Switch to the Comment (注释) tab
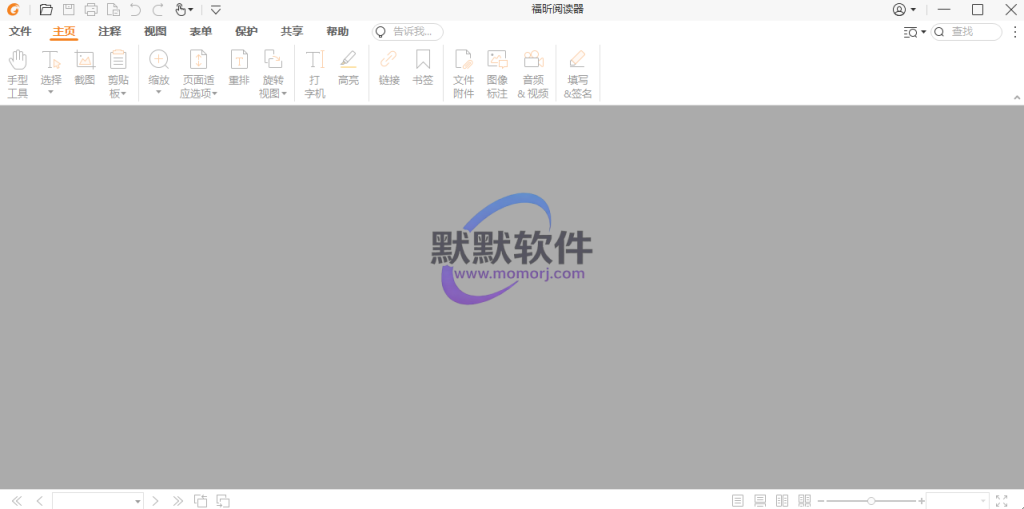Viewport: 1024px width, 509px height. coord(109,32)
